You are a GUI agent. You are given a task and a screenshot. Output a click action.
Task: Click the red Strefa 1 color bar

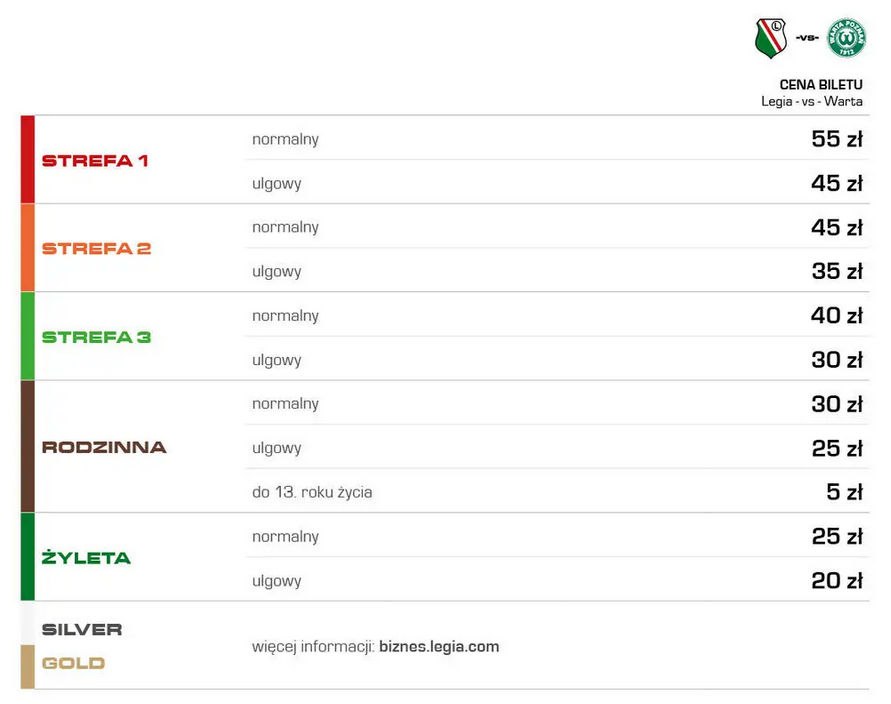[27, 160]
